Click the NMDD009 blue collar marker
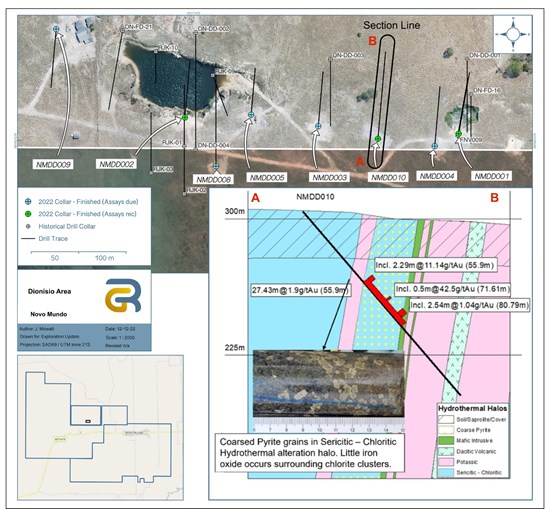The width and height of the screenshot is (550, 509). click(x=56, y=29)
